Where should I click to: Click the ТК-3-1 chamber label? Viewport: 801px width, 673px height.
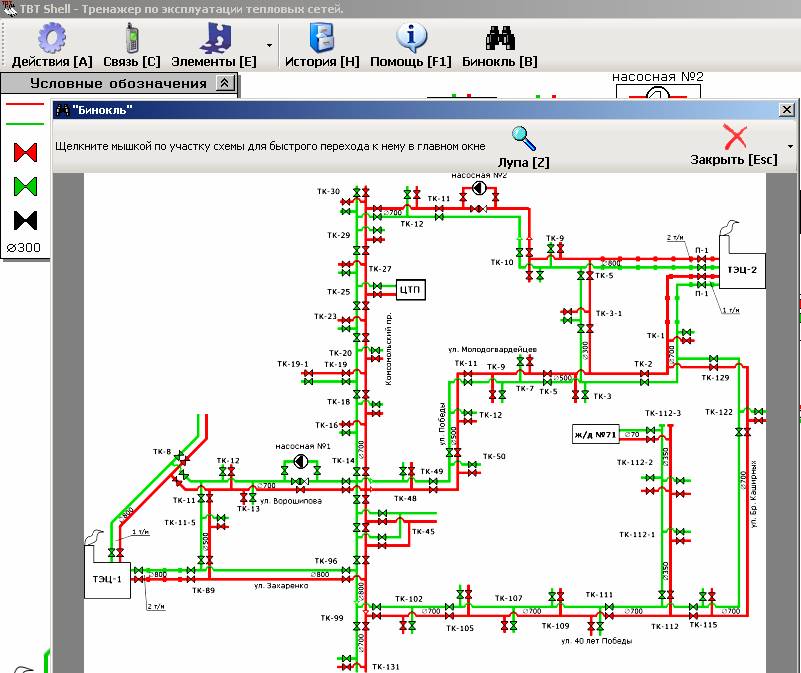[609, 313]
